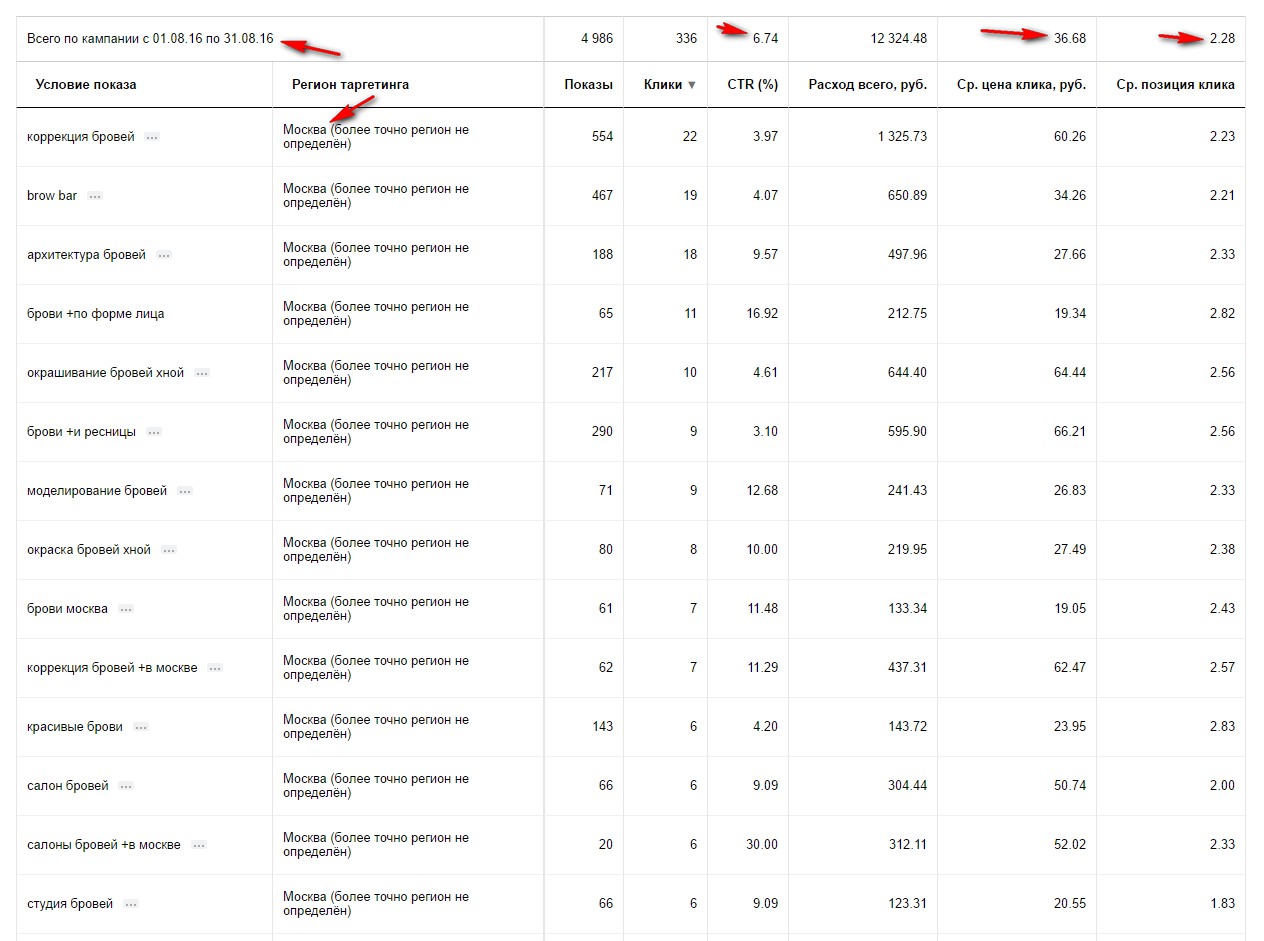This screenshot has width=1264, height=941.
Task: Click total clicks value 336
Action: coord(686,39)
